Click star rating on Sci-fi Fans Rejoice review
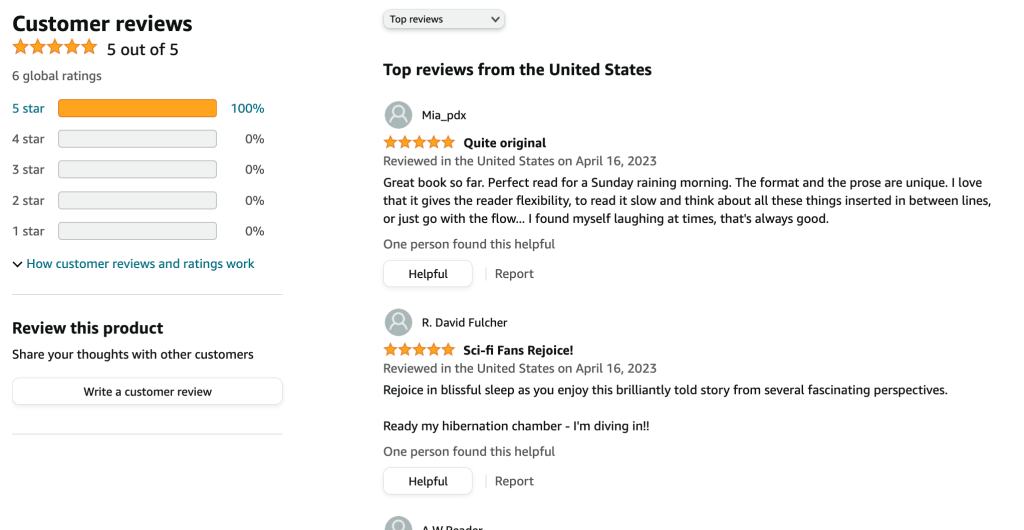The height and width of the screenshot is (530, 1024). [x=419, y=350]
